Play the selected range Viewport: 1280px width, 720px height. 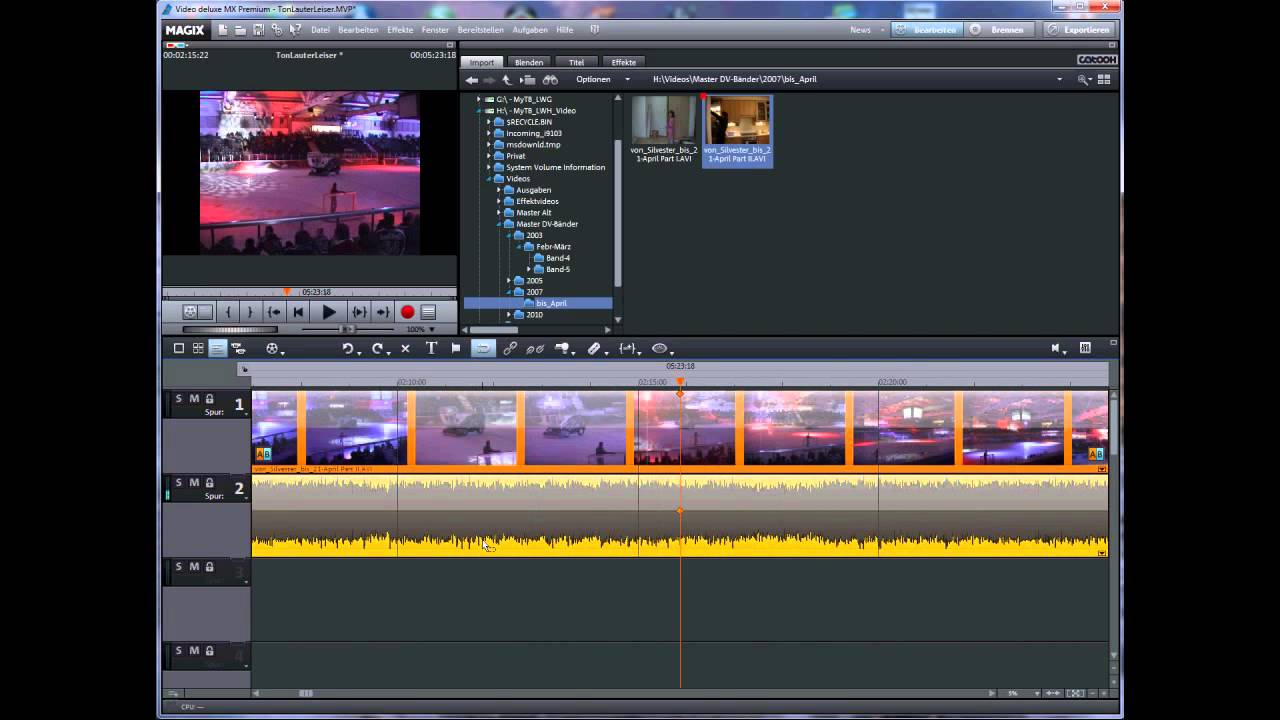pos(359,312)
